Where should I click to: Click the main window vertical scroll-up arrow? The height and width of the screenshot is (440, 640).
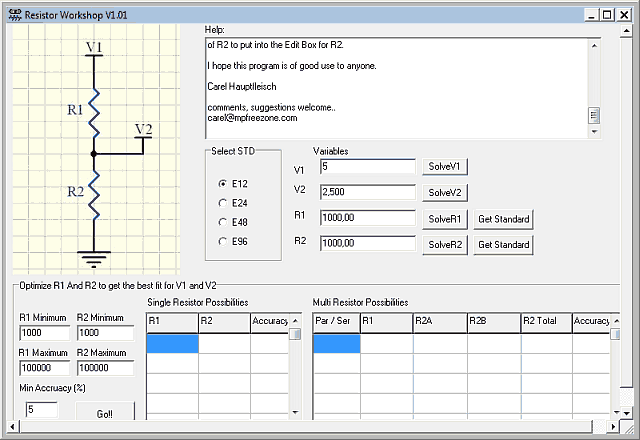(626, 31)
